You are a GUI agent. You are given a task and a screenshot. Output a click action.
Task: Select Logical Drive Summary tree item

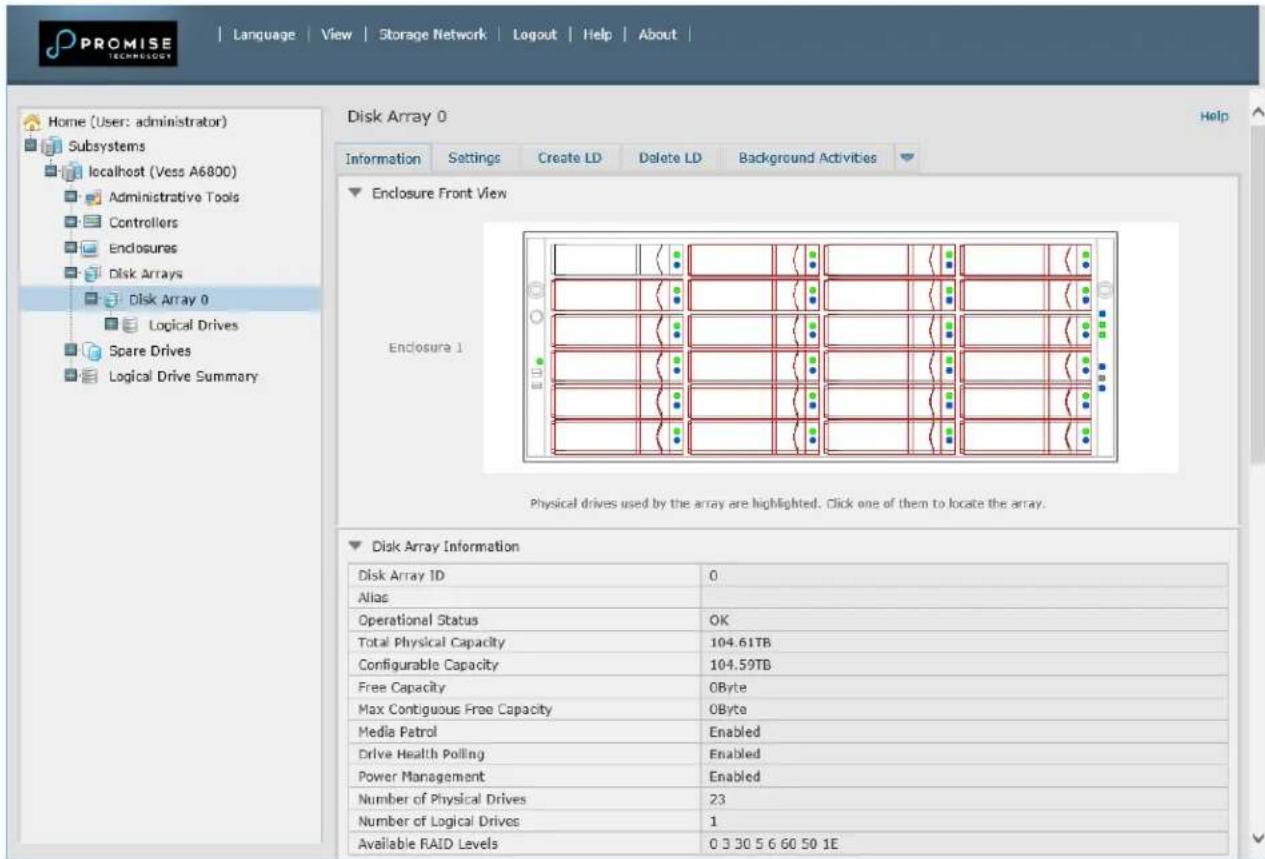click(183, 377)
